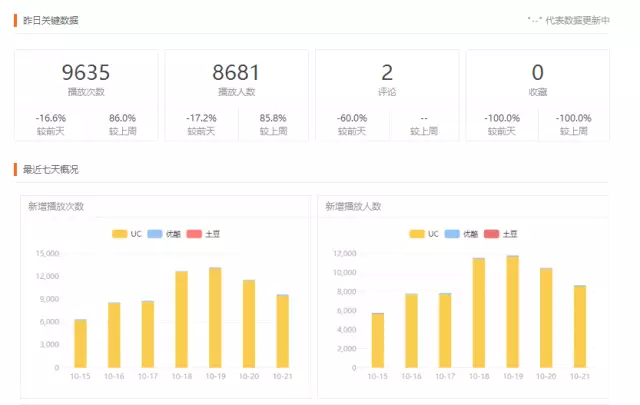
Task: Toggle UC legend in 新增播放次数 chart
Action: (x=126, y=234)
